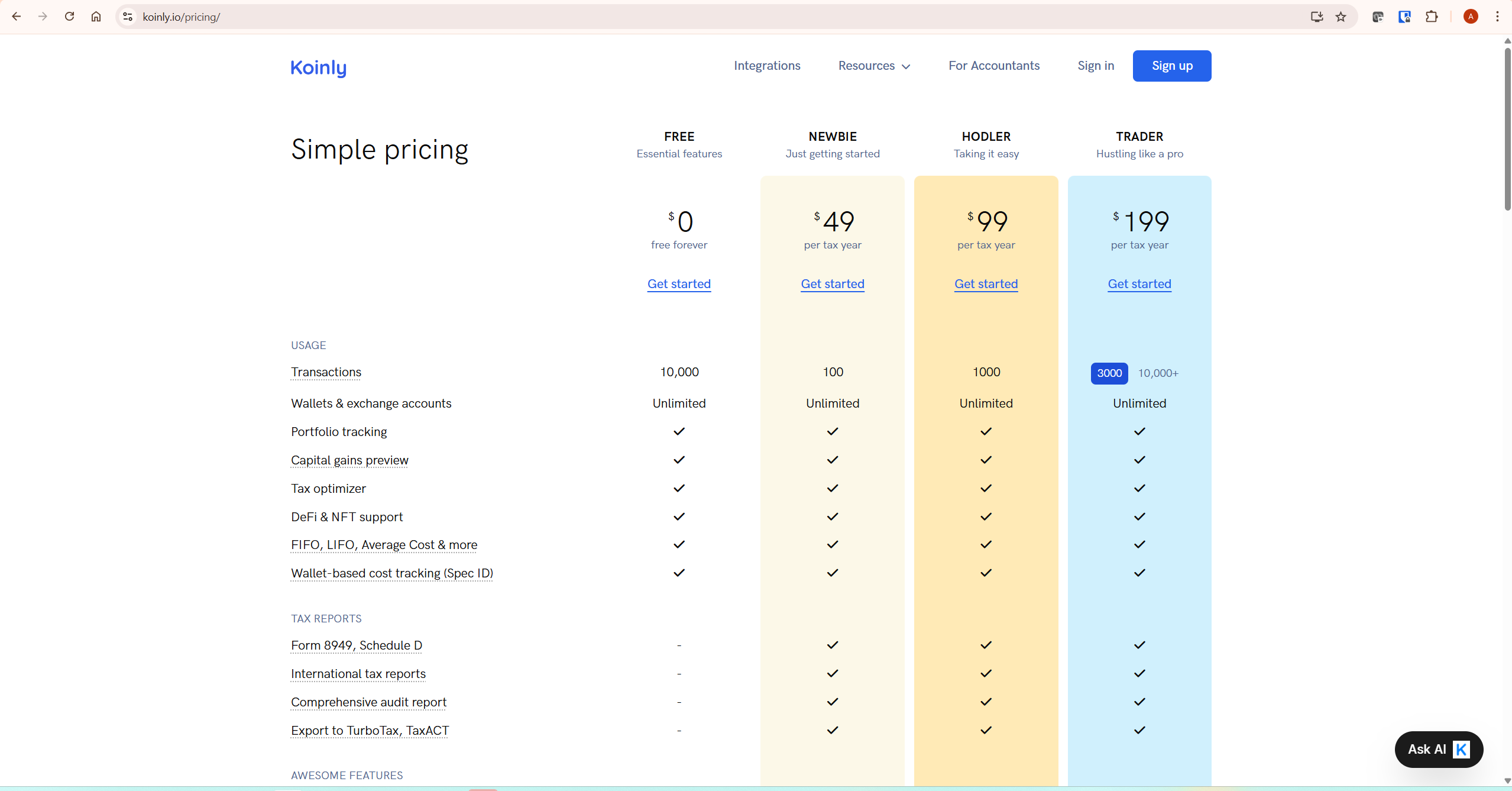Screen dimensions: 1512x791
Task: Open the Export to TurboTax, TaxACT link
Action: (369, 731)
